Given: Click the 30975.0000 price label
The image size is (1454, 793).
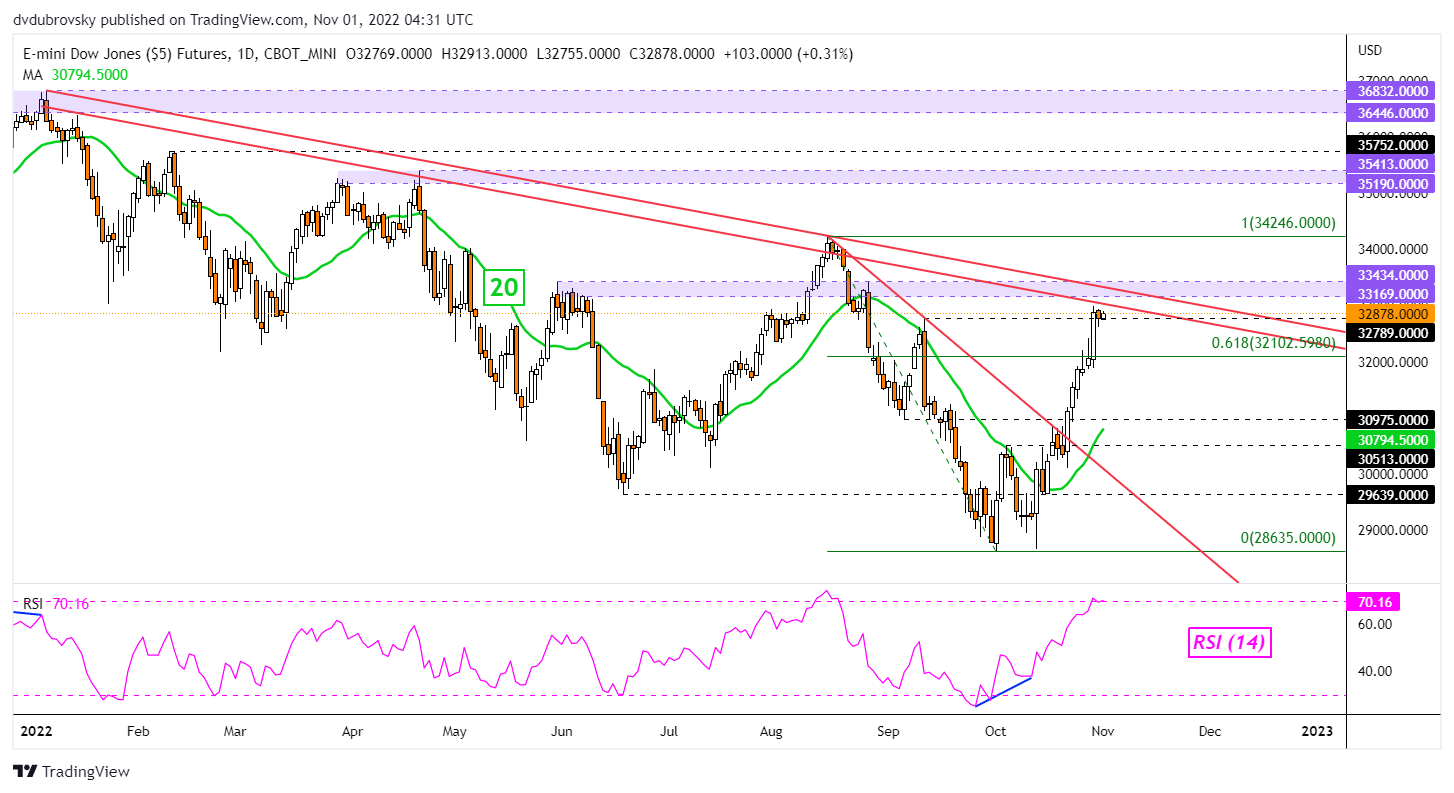Looking at the screenshot, I should [x=1392, y=420].
